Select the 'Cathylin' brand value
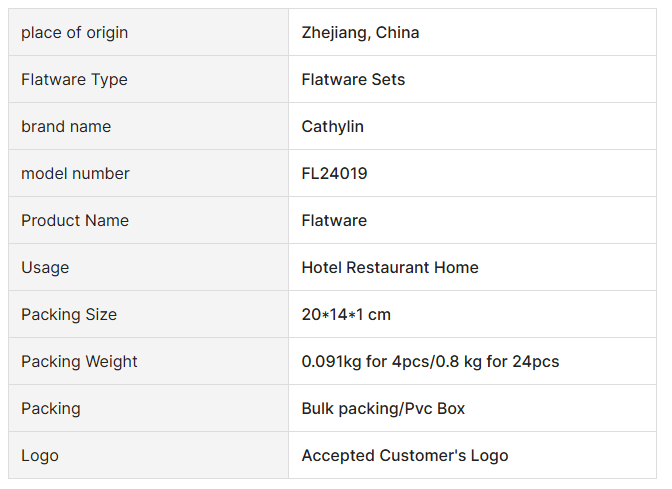Image resolution: width=672 pixels, height=489 pixels. coord(332,127)
